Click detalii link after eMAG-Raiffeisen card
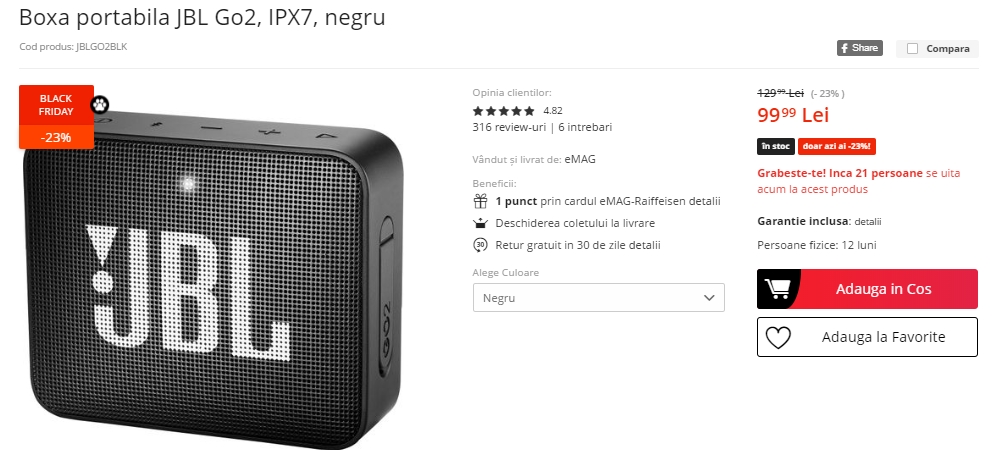 [x=705, y=202]
